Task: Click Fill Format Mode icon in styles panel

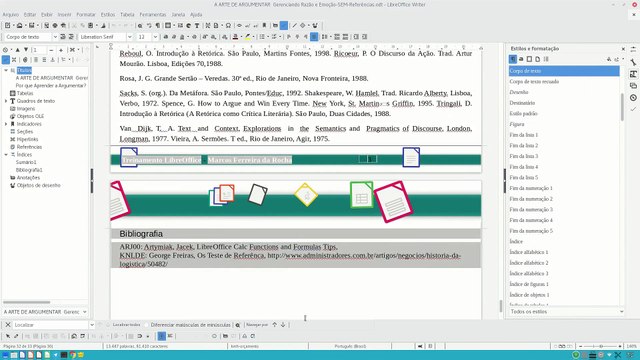Action: pyautogui.click(x=609, y=59)
